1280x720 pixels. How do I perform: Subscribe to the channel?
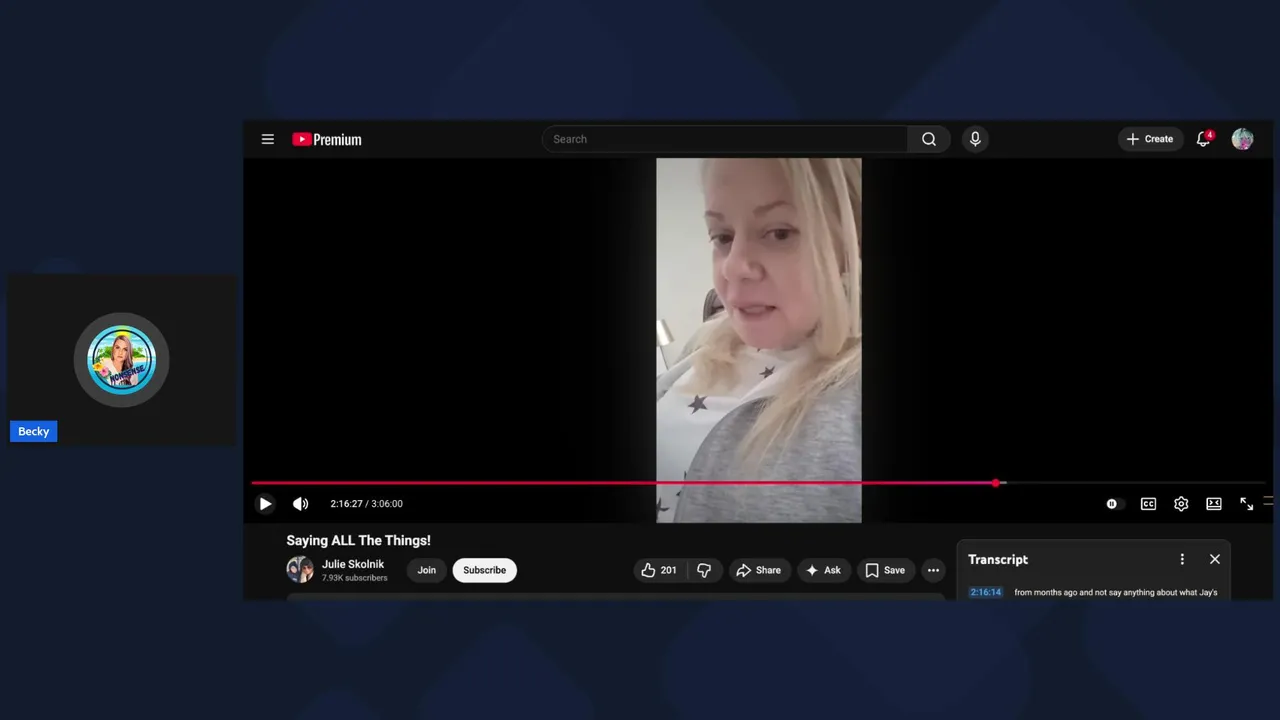point(484,570)
